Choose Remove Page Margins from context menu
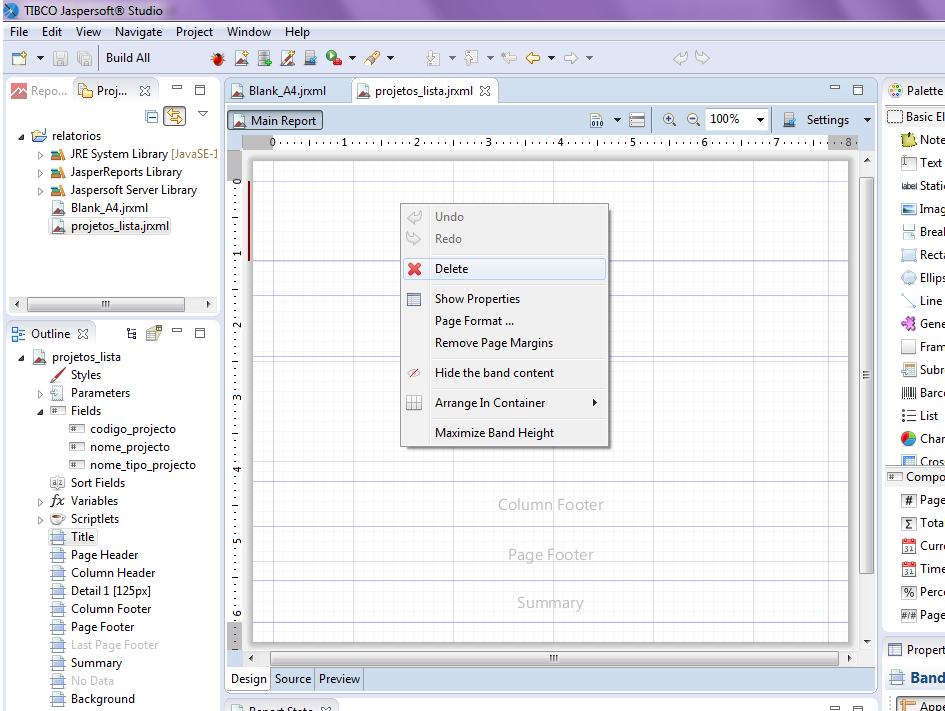Screen dimensions: 945x711 coord(504,343)
